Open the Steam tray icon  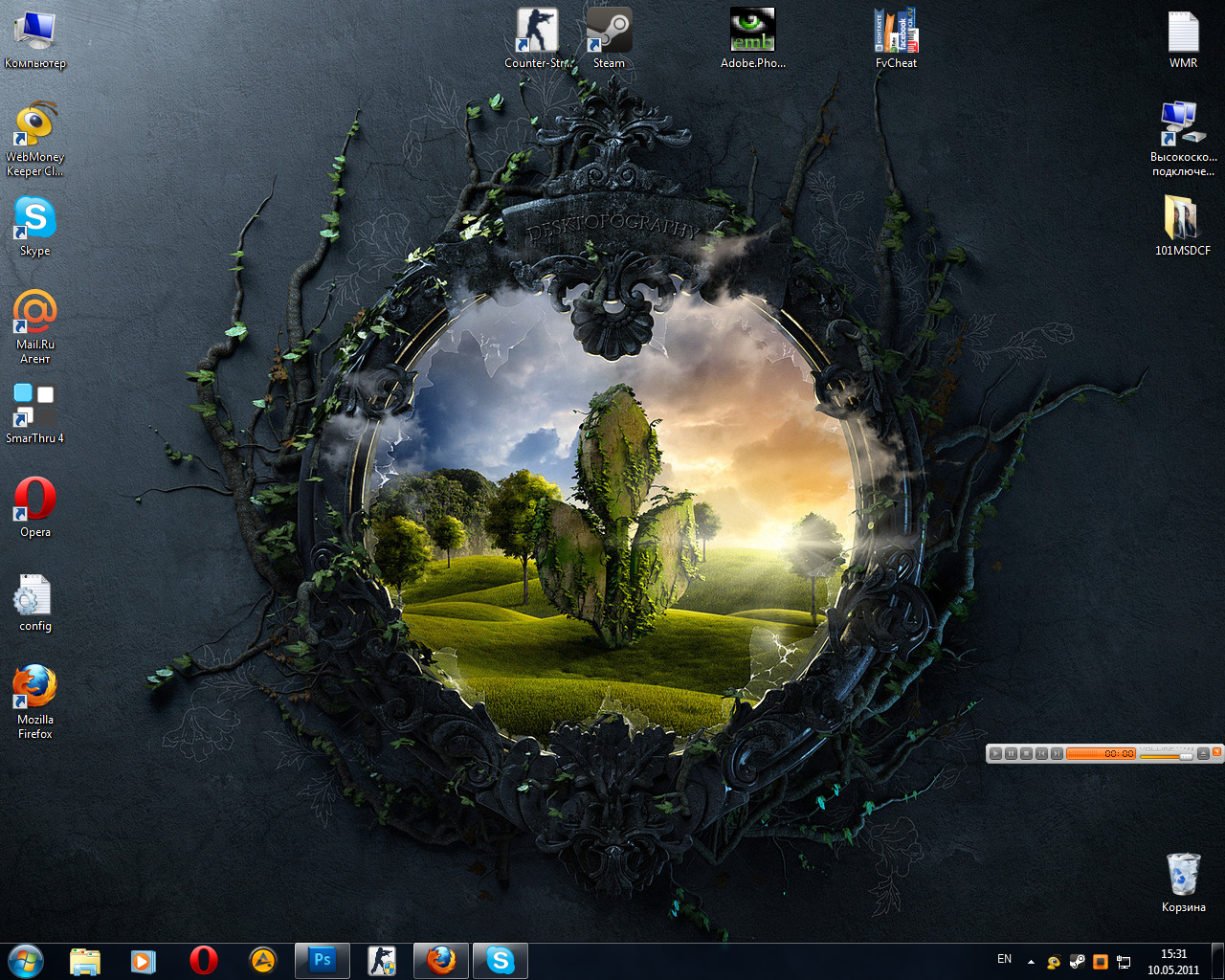click(1077, 962)
